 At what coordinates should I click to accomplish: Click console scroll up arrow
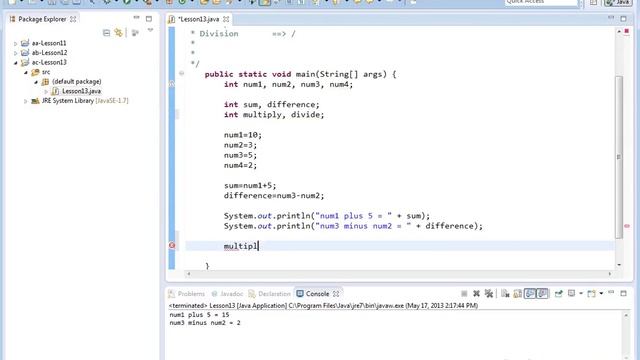(x=626, y=315)
